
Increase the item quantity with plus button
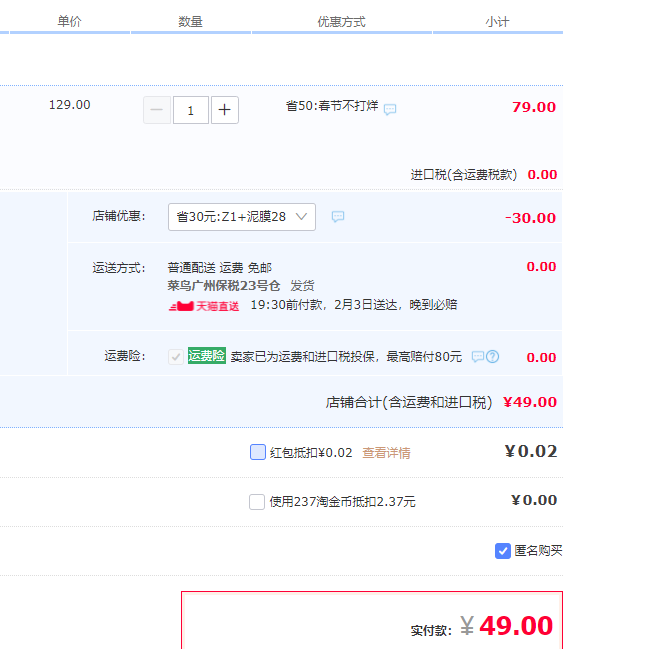tap(225, 110)
